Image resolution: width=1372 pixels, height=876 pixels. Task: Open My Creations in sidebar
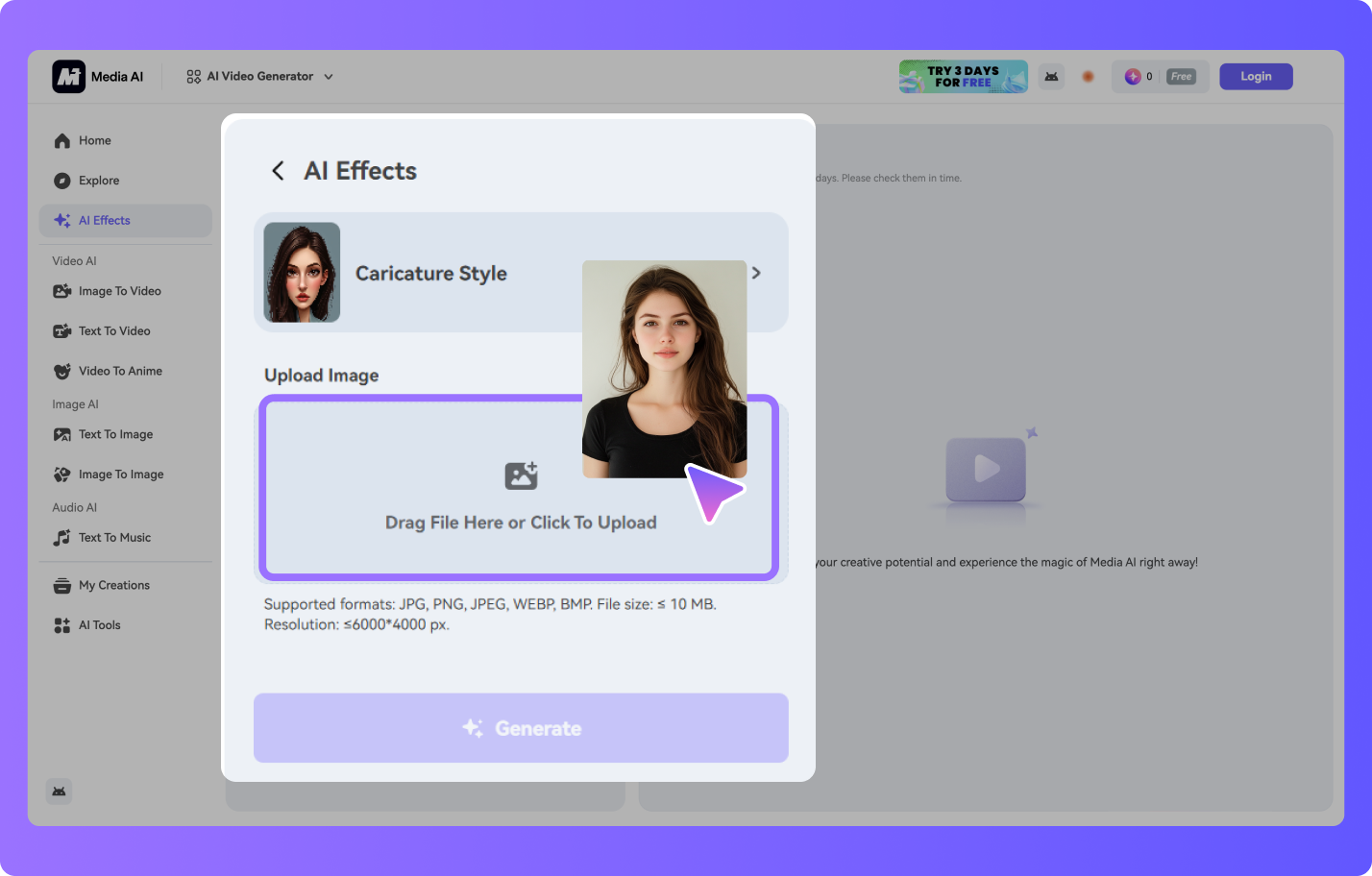pos(113,586)
